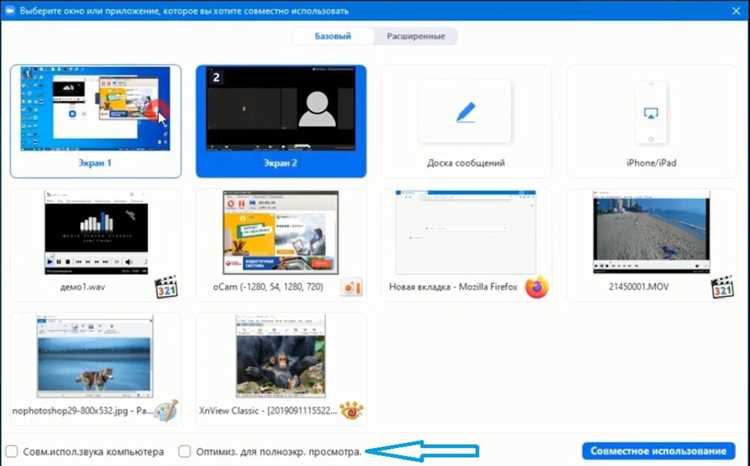Click the XnView Classic app icon
This screenshot has height=466, width=750.
(x=352, y=411)
